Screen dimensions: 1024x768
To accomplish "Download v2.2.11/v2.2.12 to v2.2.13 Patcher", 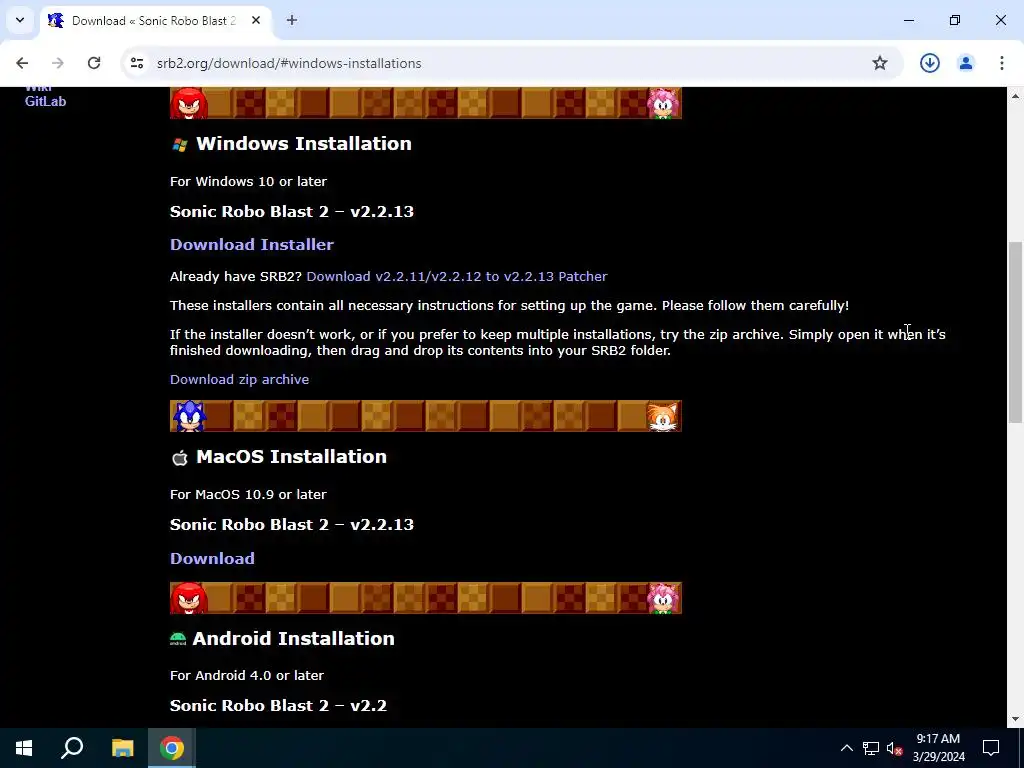I will (456, 276).
